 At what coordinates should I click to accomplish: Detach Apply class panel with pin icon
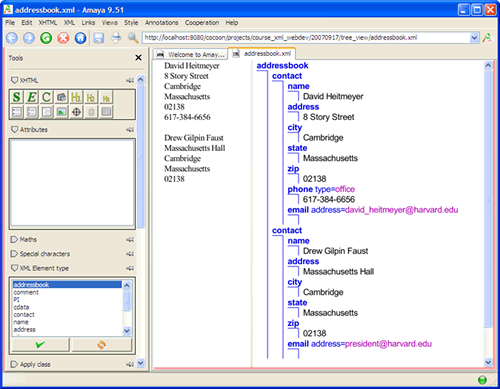pos(130,365)
